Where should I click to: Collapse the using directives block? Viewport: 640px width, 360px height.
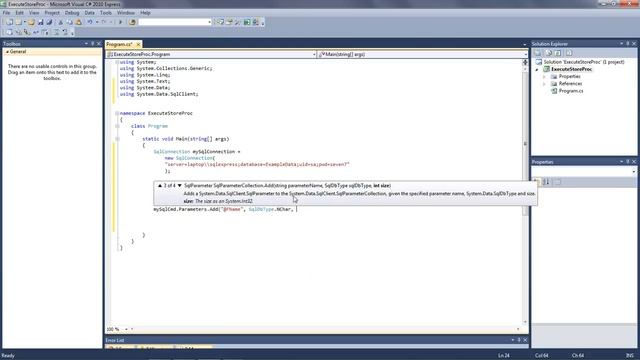[117, 62]
